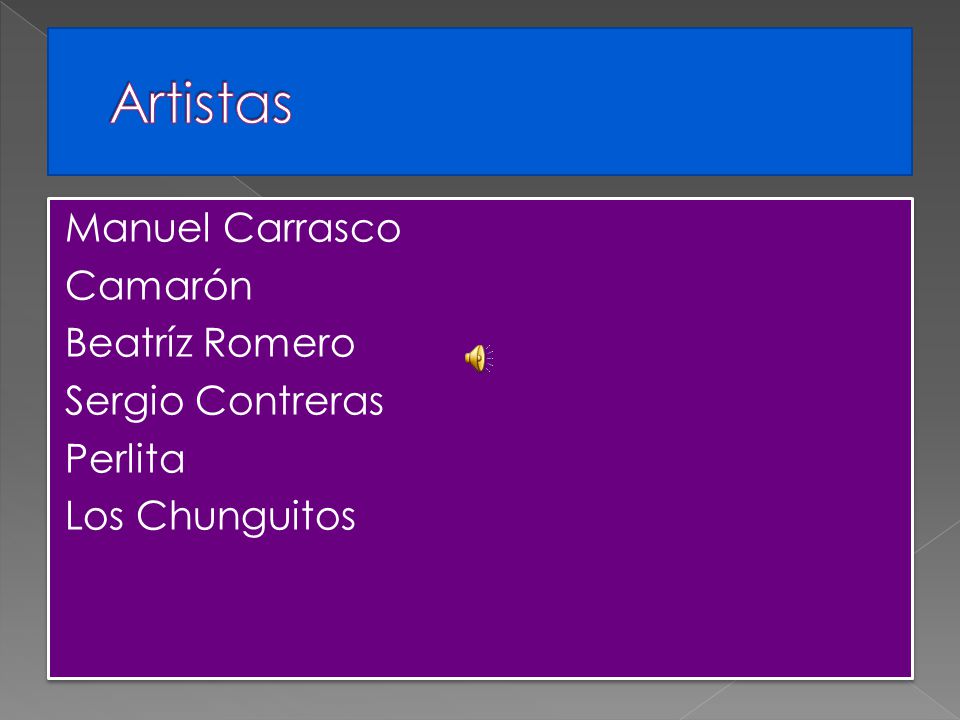Click the Camarón list entry
Image resolution: width=960 pixels, height=720 pixels.
(159, 286)
